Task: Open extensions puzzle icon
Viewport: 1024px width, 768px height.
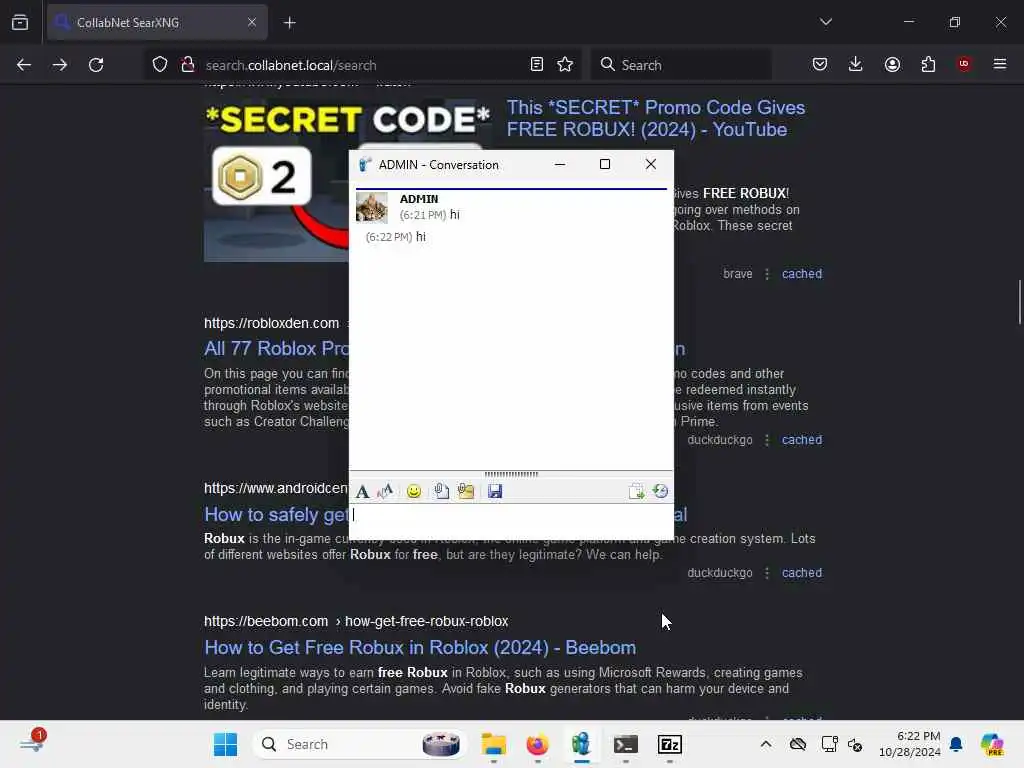Action: 928,65
